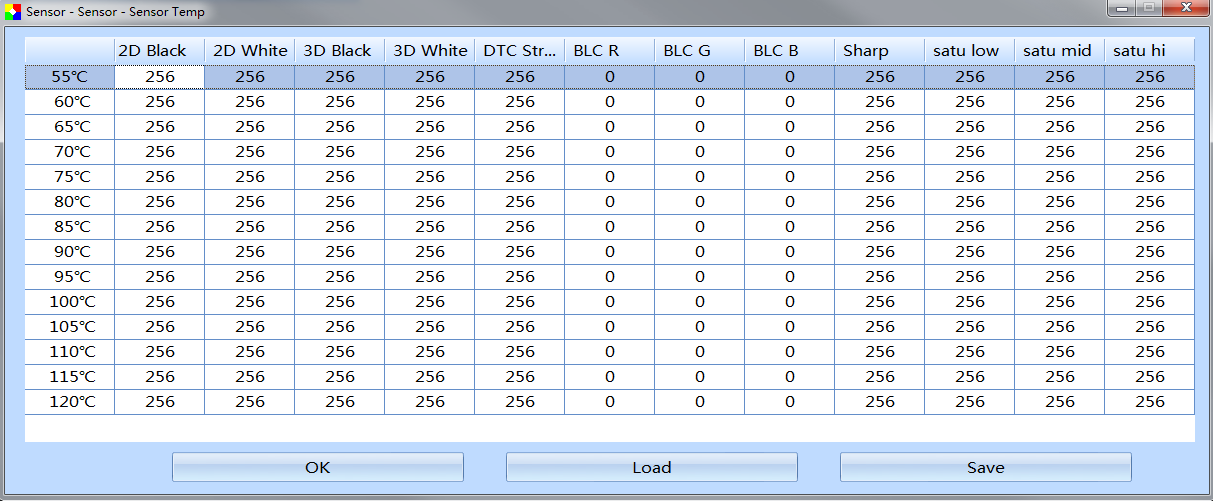Click the Save button
The width and height of the screenshot is (1213, 501).
986,467
